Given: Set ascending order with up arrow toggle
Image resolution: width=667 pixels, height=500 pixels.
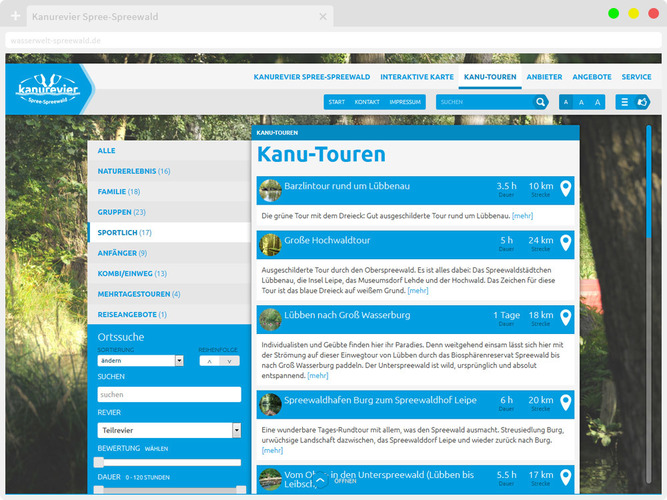Looking at the screenshot, I should pos(208,360).
